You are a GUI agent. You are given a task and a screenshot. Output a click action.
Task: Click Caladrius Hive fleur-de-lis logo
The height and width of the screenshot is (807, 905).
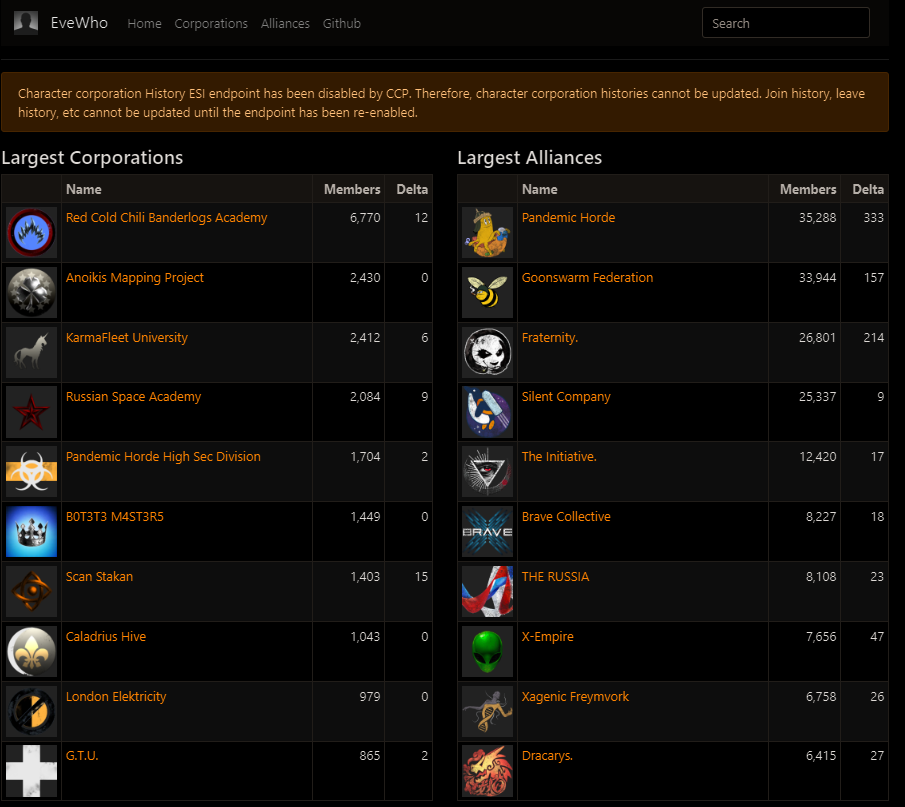click(x=32, y=652)
